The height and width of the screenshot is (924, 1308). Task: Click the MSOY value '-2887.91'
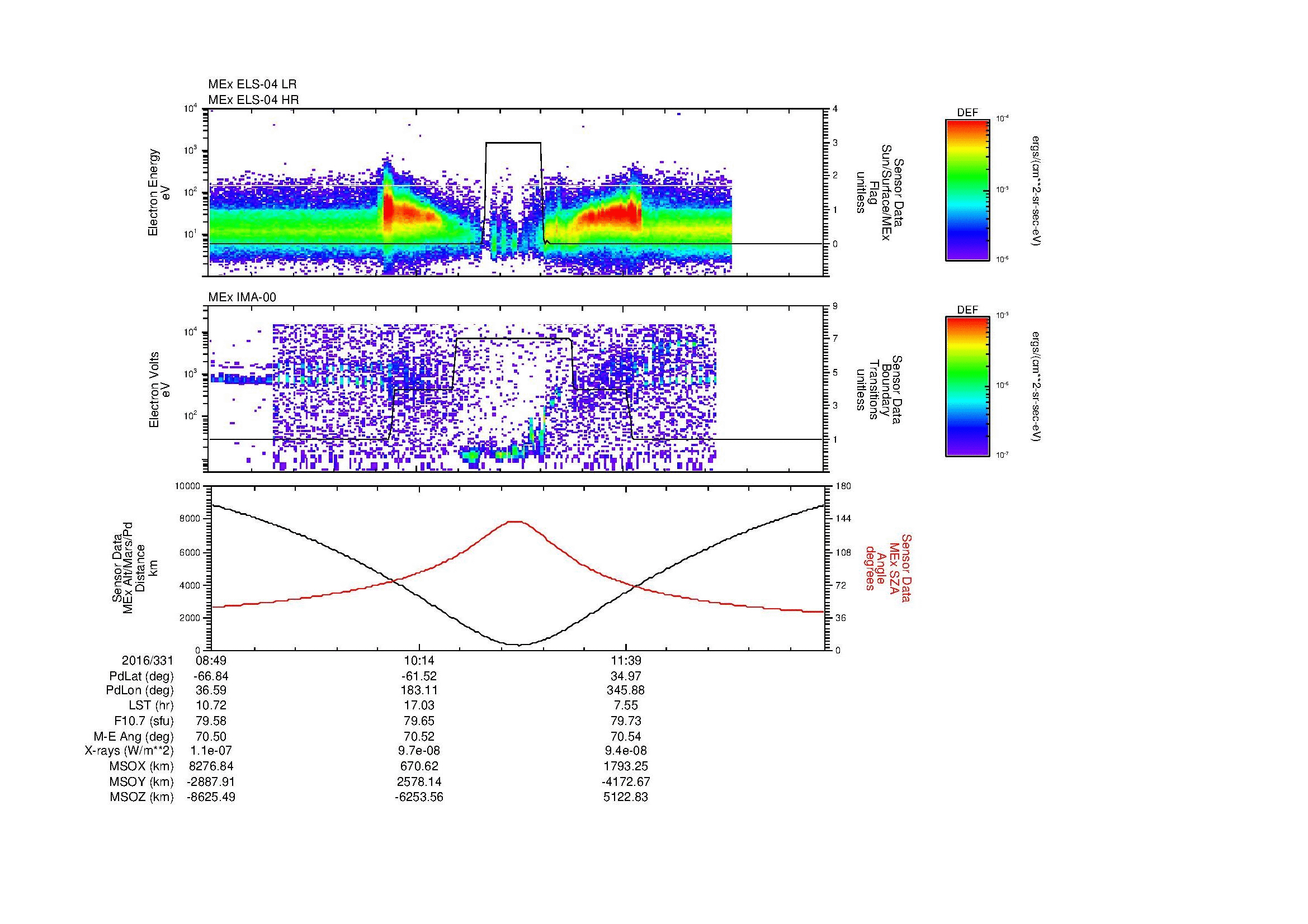point(211,782)
